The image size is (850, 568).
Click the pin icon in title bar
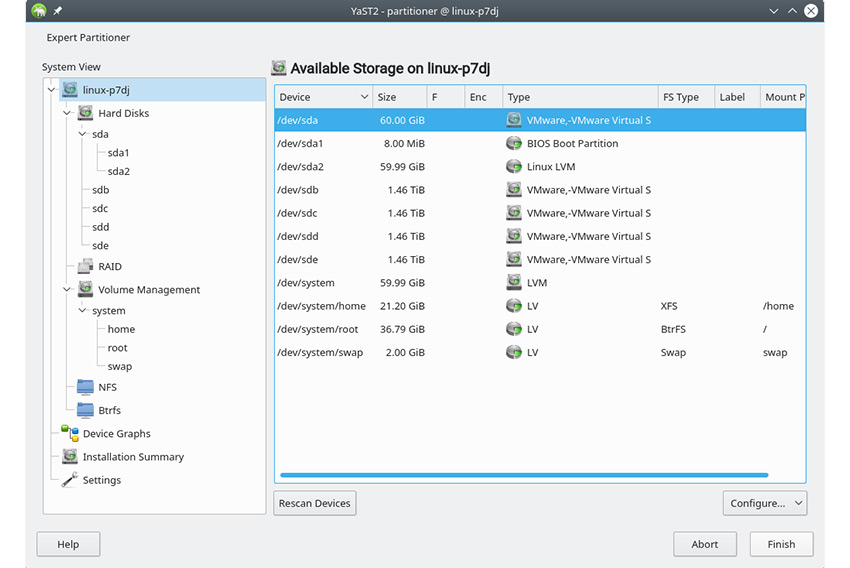click(x=57, y=11)
